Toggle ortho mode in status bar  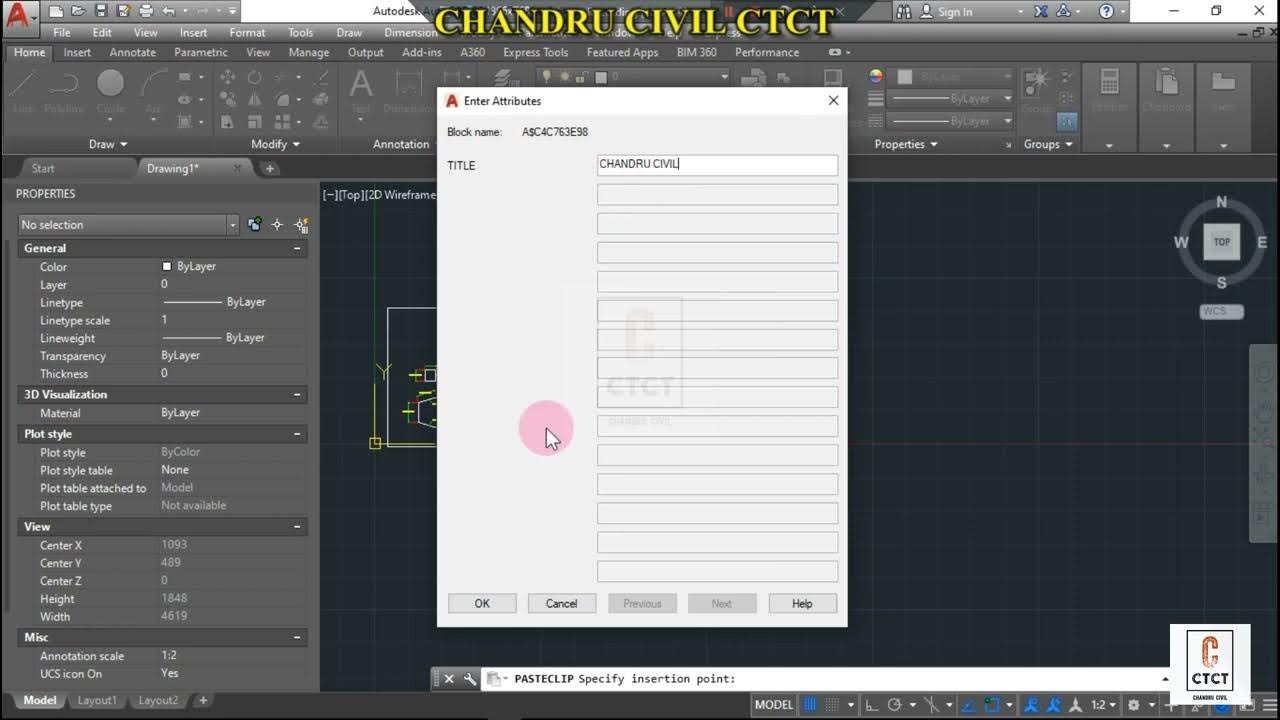pos(871,704)
